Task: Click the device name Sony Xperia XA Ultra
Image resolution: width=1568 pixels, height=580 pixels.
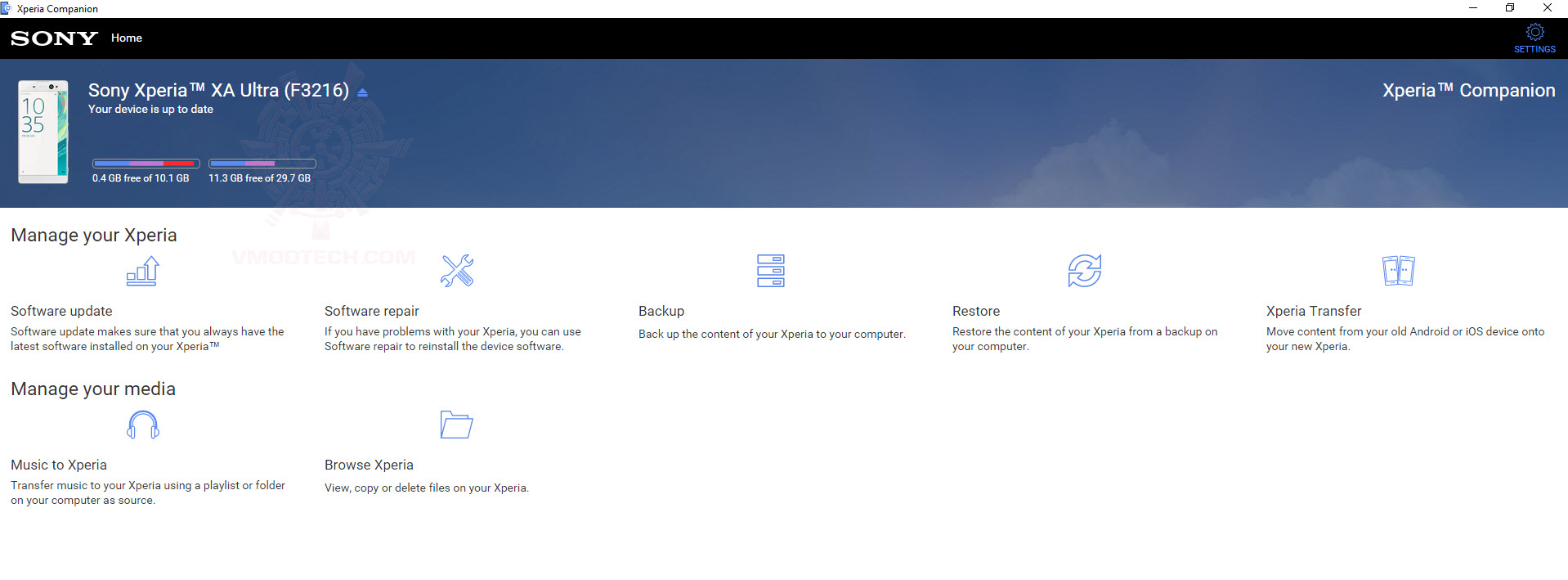Action: click(x=218, y=90)
